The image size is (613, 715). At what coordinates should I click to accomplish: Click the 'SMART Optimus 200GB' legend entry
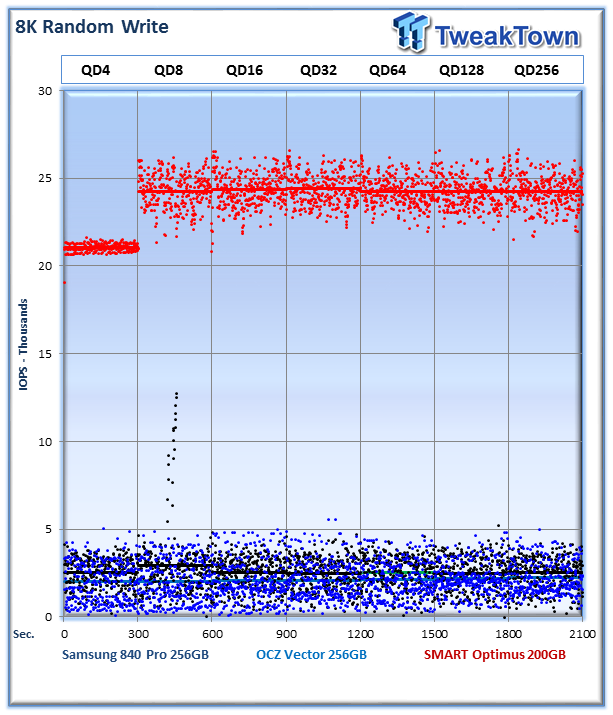tap(495, 654)
